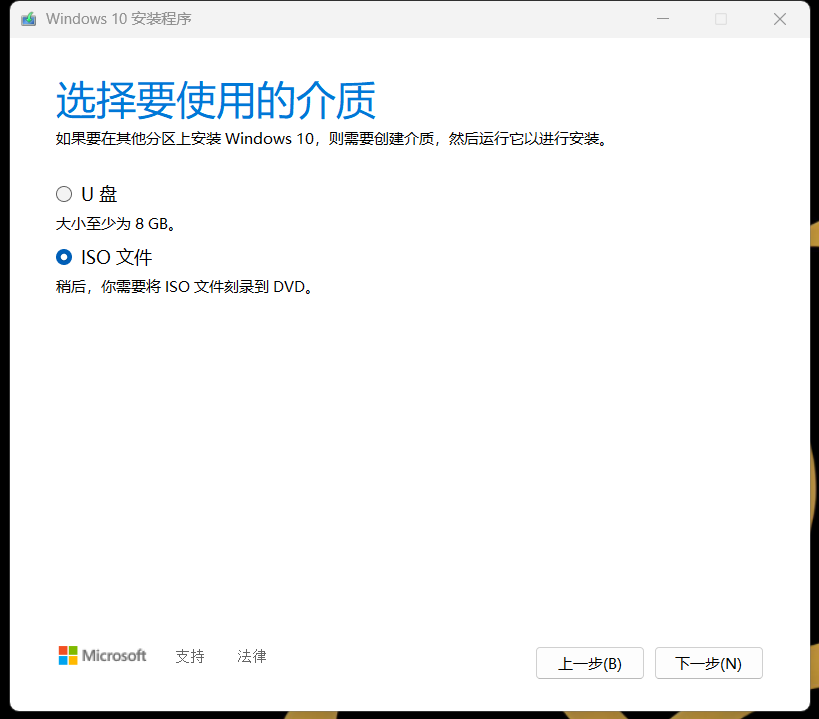Go back with 上一步(B) button

[590, 663]
